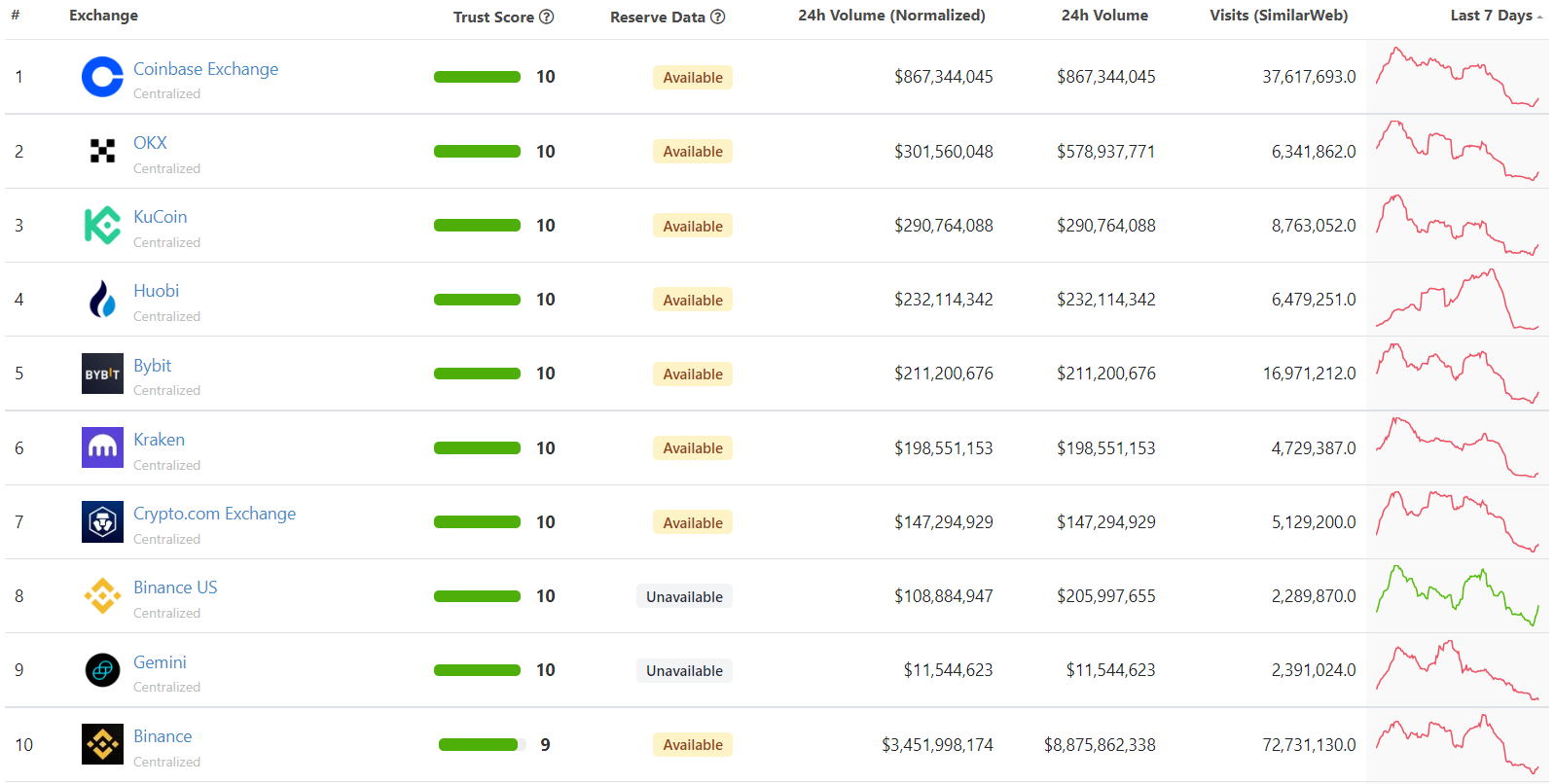Click Coinbase Exchange's Available reserve badge
This screenshot has width=1554, height=784.
(693, 78)
